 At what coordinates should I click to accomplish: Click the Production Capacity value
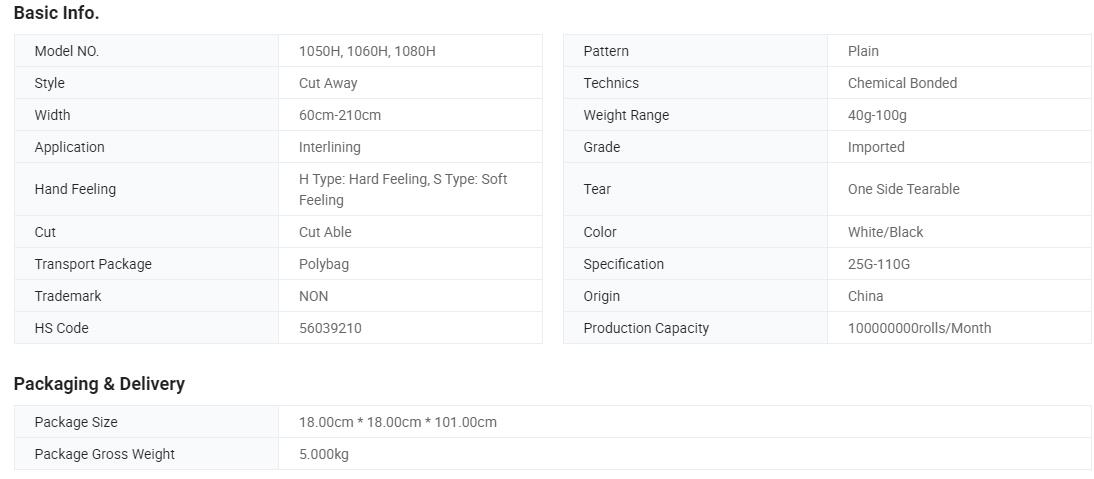919,328
